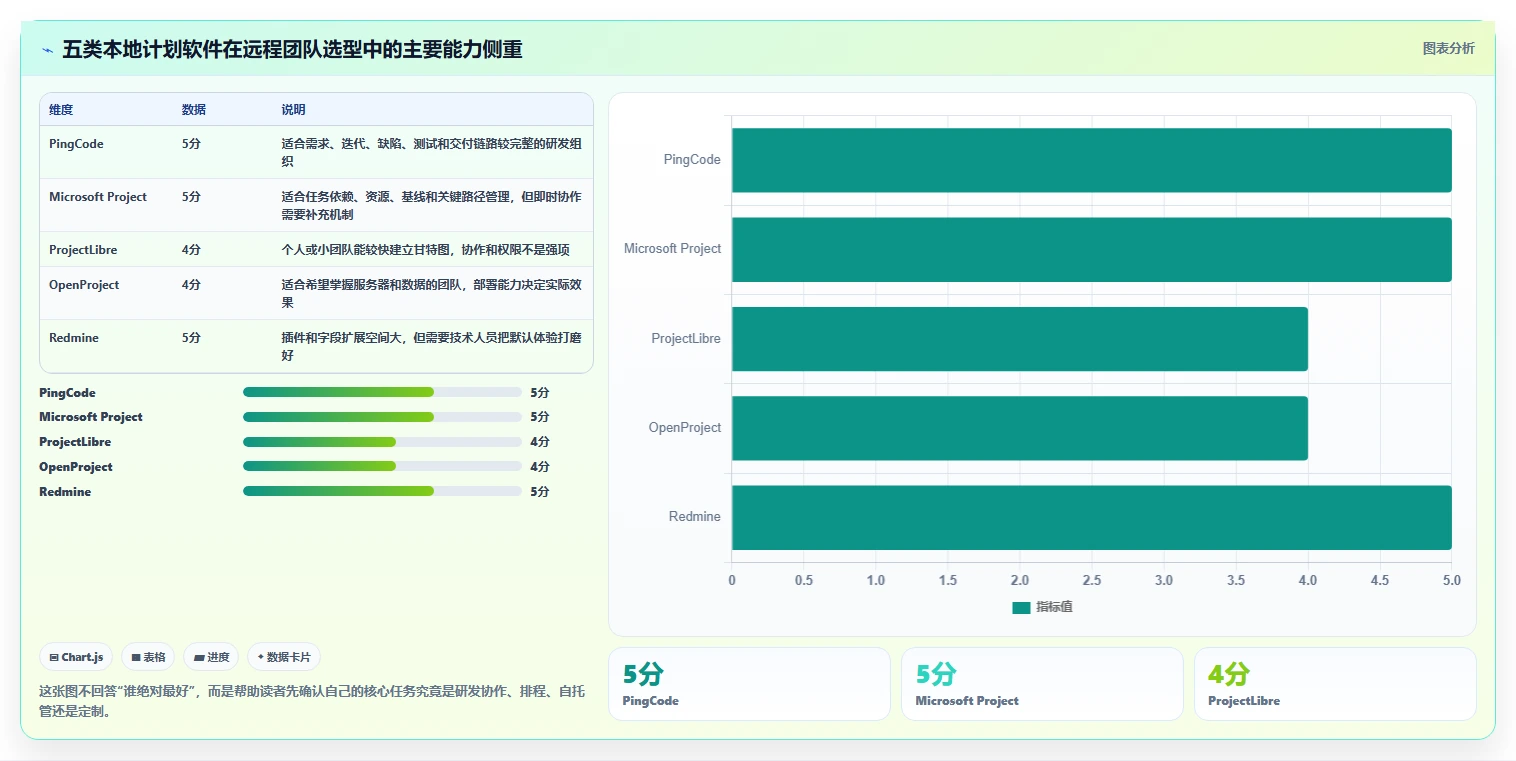This screenshot has height=761, width=1516.
Task: Click description starting 插件和字段扩展空间大
Action: [x=431, y=346]
